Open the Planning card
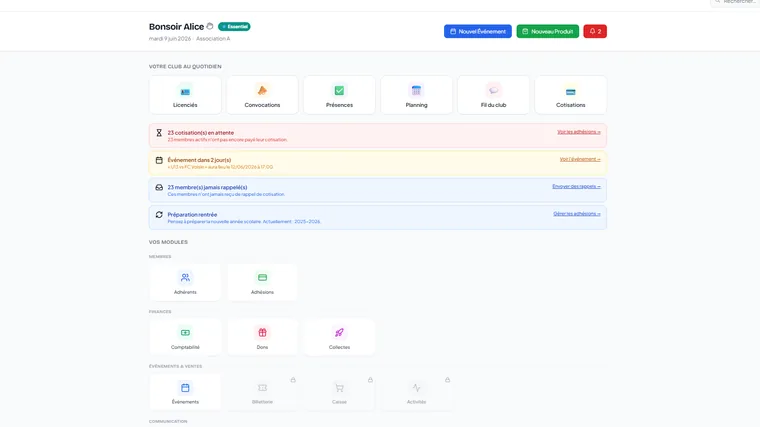Viewport: 760px width, 427px height. pyautogui.click(x=416, y=95)
